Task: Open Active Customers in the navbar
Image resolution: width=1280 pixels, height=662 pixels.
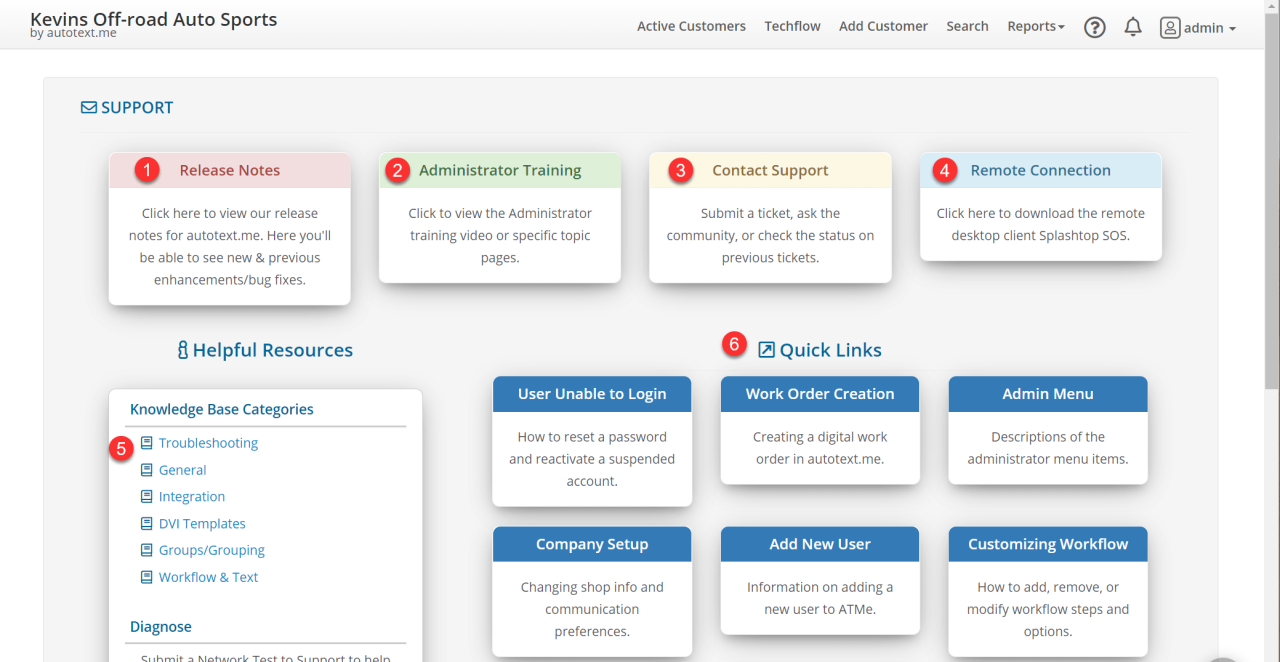Action: coord(691,27)
